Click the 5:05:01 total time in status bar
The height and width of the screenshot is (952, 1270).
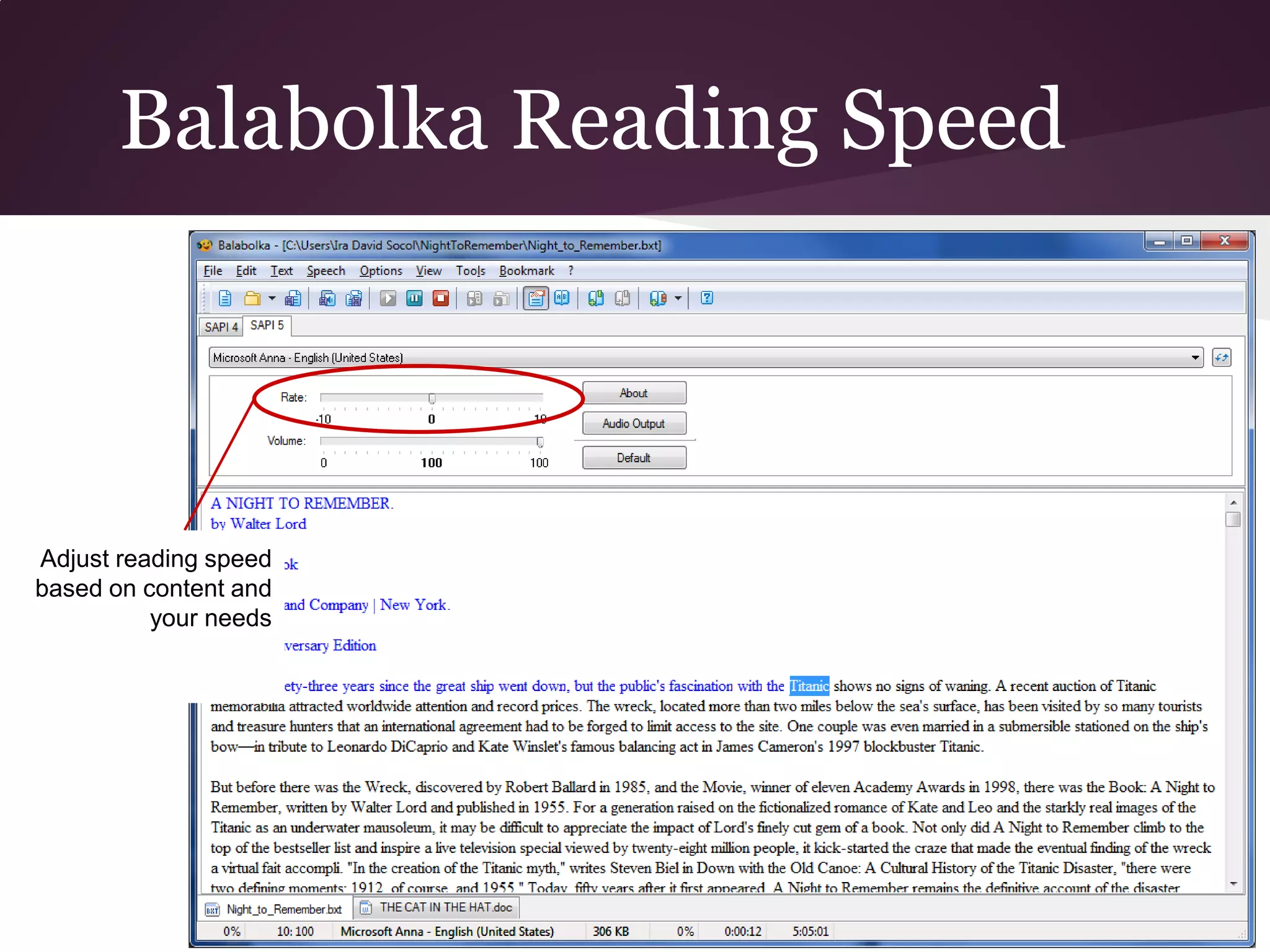810,932
